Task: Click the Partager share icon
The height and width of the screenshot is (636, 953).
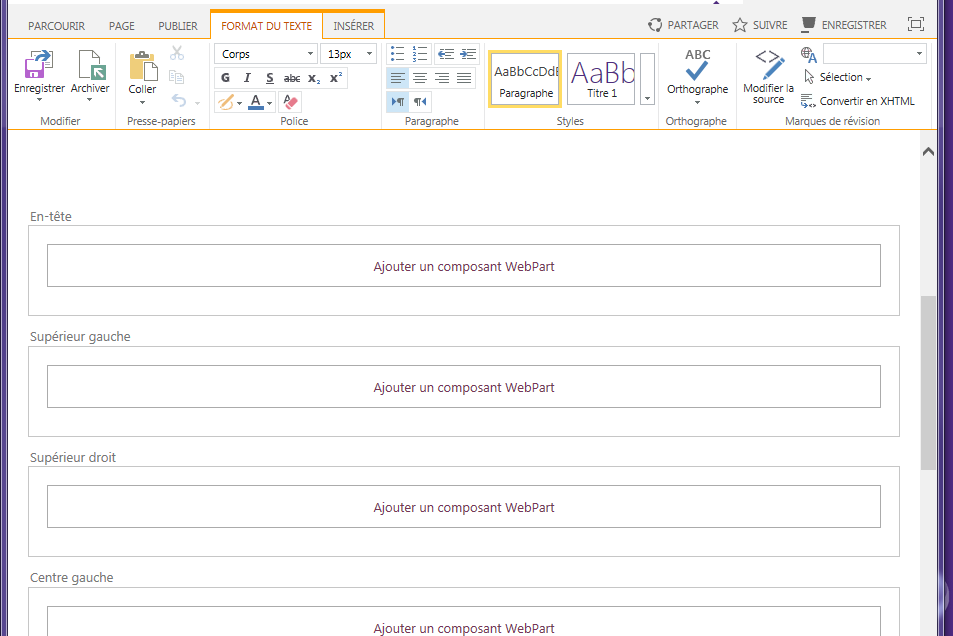Action: point(655,25)
